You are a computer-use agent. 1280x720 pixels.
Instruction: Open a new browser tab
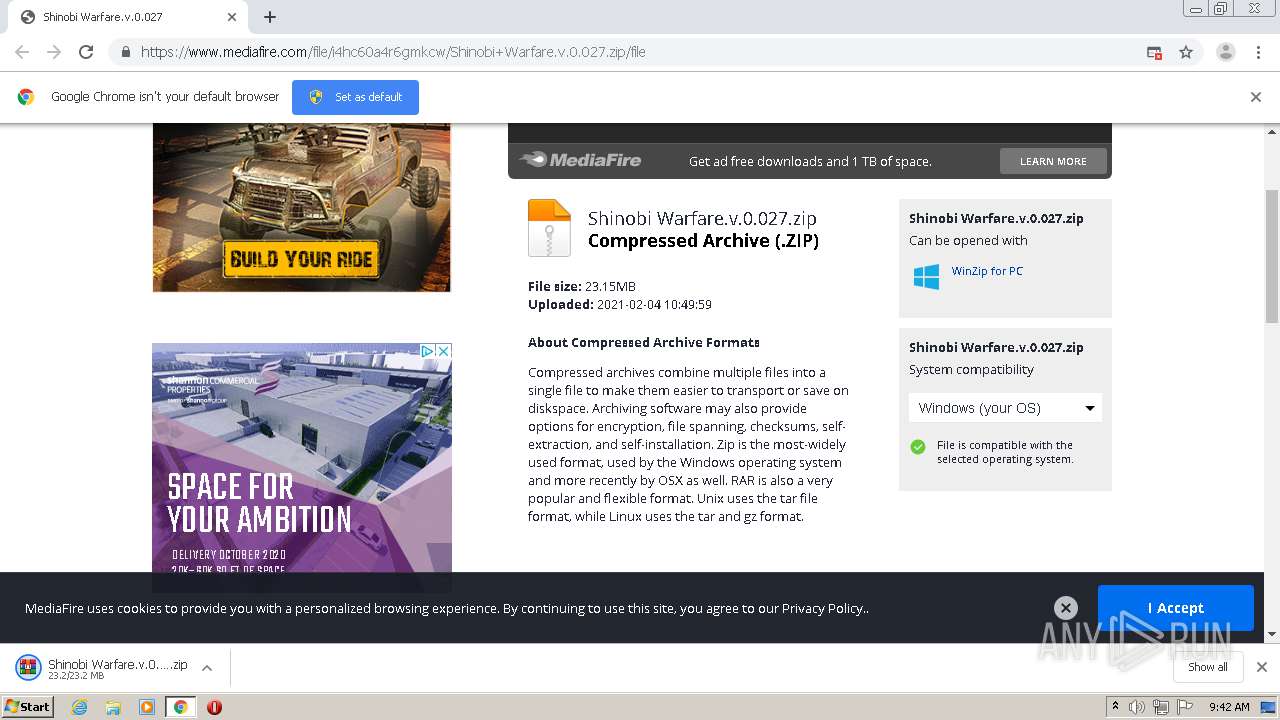(270, 17)
